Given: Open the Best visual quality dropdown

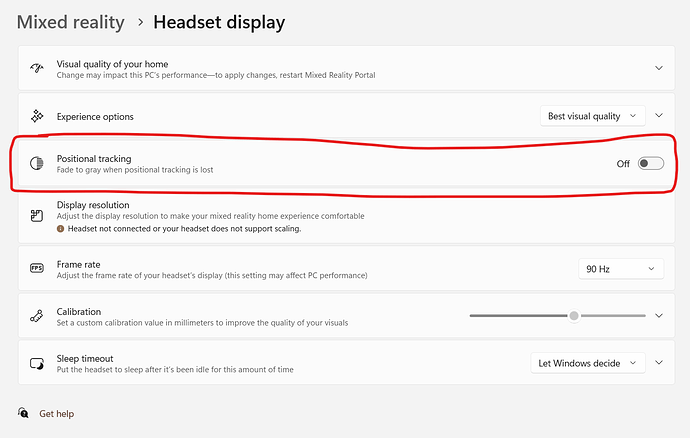Looking at the screenshot, I should pos(592,116).
